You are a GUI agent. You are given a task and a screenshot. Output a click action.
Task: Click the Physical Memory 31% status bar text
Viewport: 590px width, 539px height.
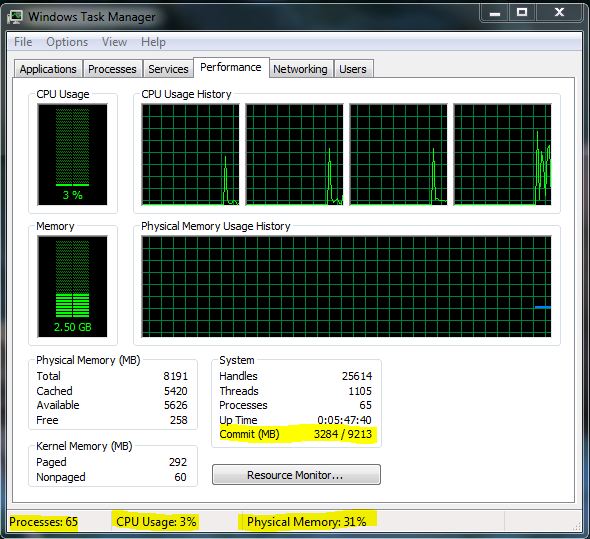coord(307,522)
